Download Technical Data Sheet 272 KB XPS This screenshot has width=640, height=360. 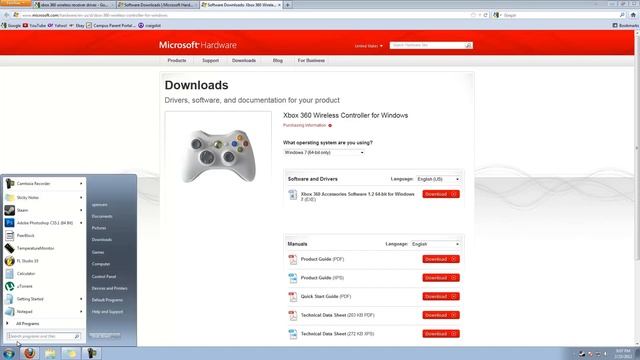point(441,334)
